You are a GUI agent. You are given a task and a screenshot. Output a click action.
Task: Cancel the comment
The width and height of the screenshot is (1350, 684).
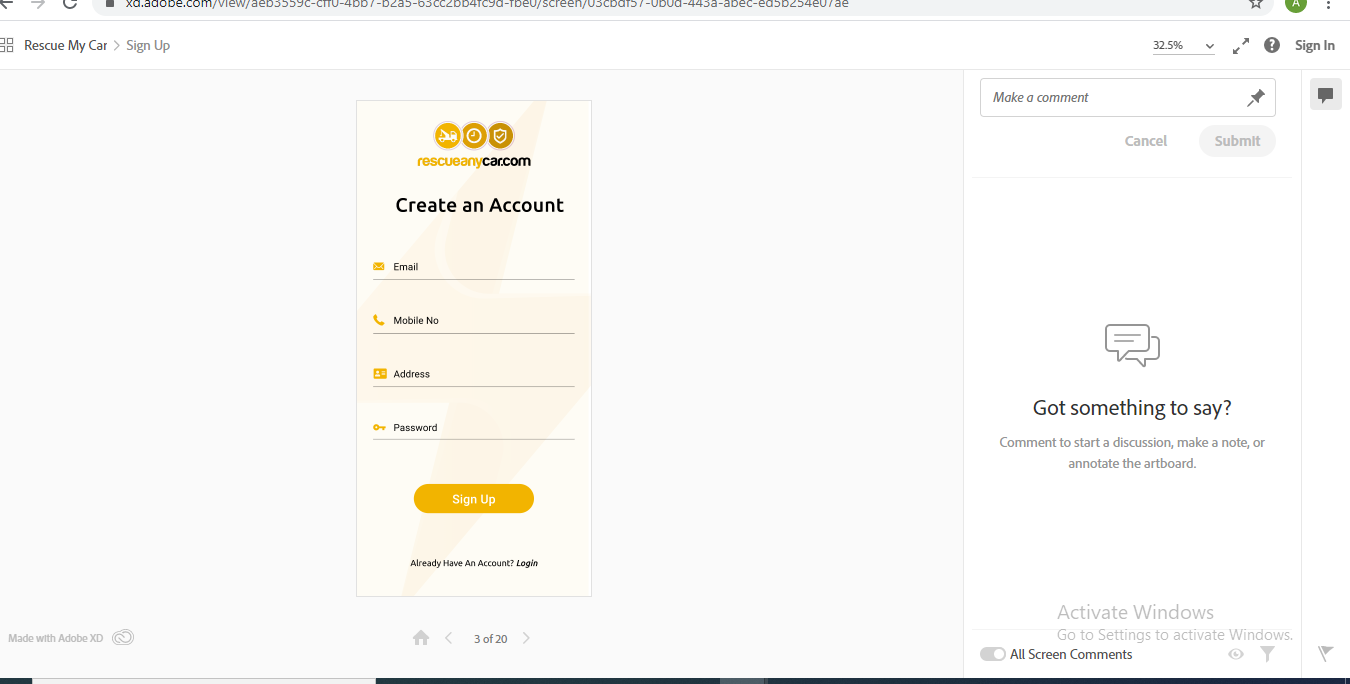(x=1146, y=141)
